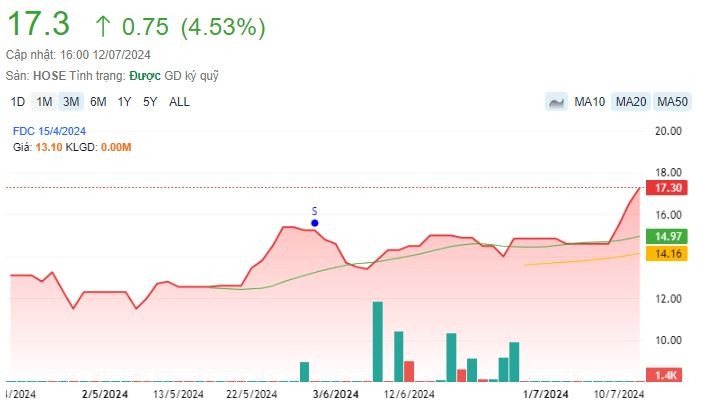Toggle the MA10 moving average line

pyautogui.click(x=589, y=101)
